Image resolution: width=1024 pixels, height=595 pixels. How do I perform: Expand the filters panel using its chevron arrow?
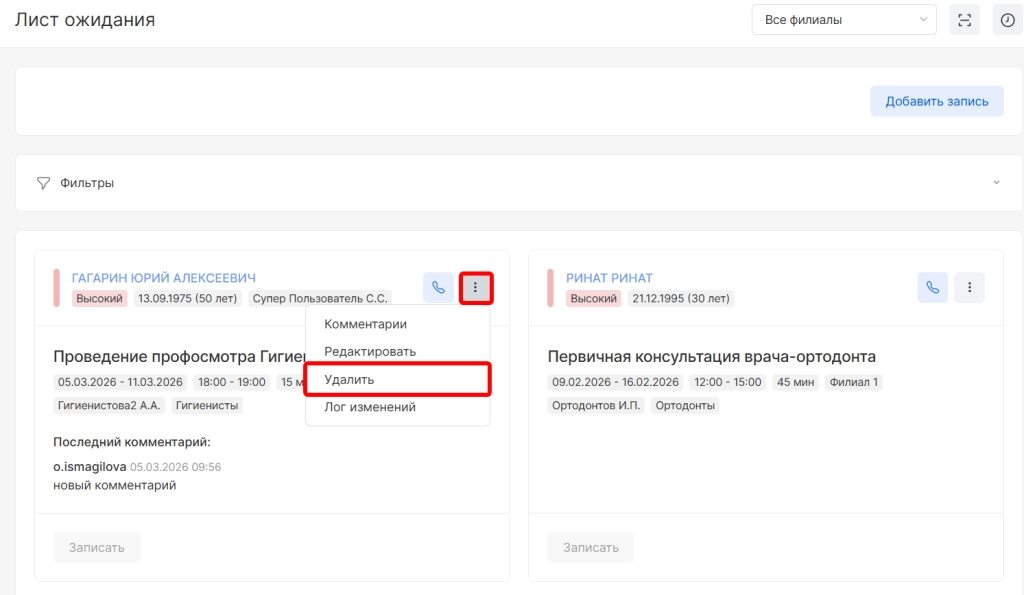996,183
